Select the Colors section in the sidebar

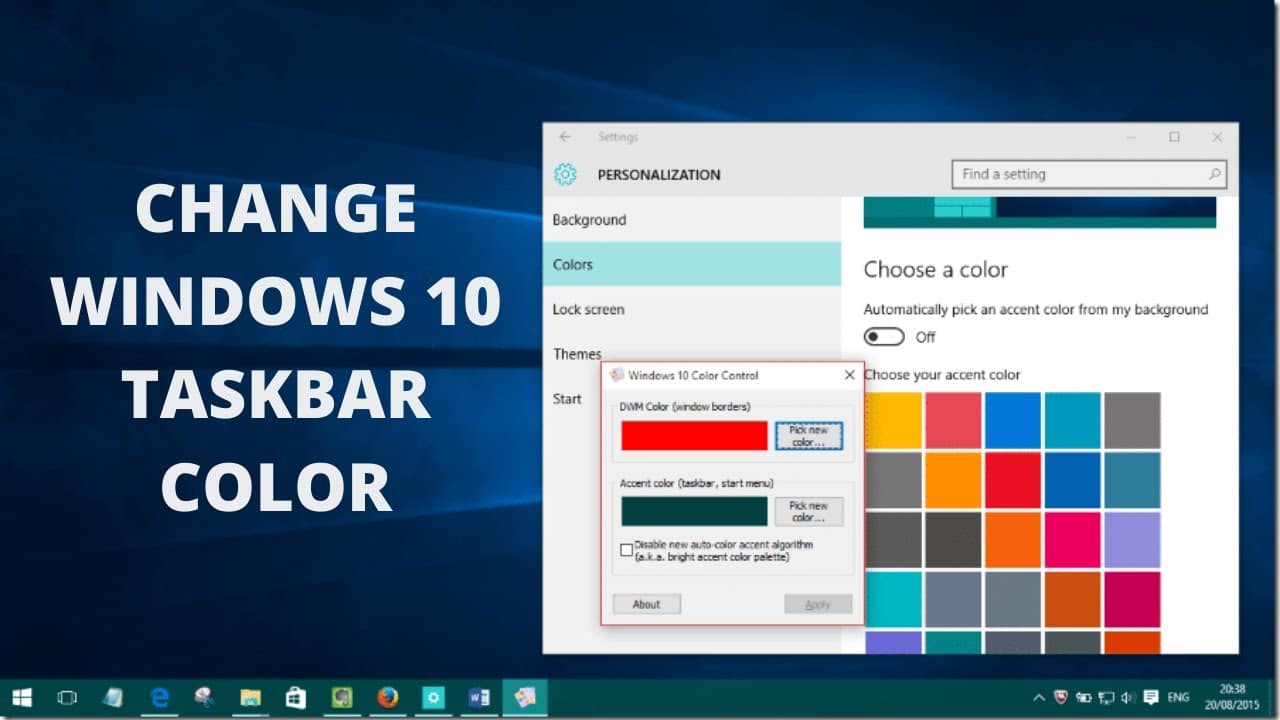pos(692,264)
